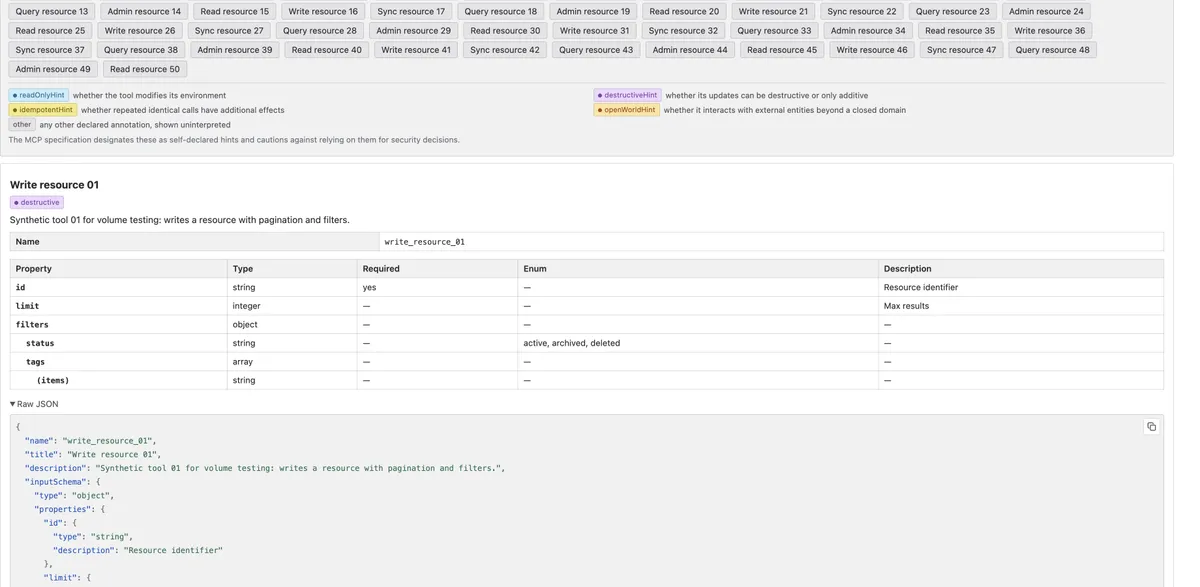Open Read resource 30
1200x587 pixels.
(505, 30)
